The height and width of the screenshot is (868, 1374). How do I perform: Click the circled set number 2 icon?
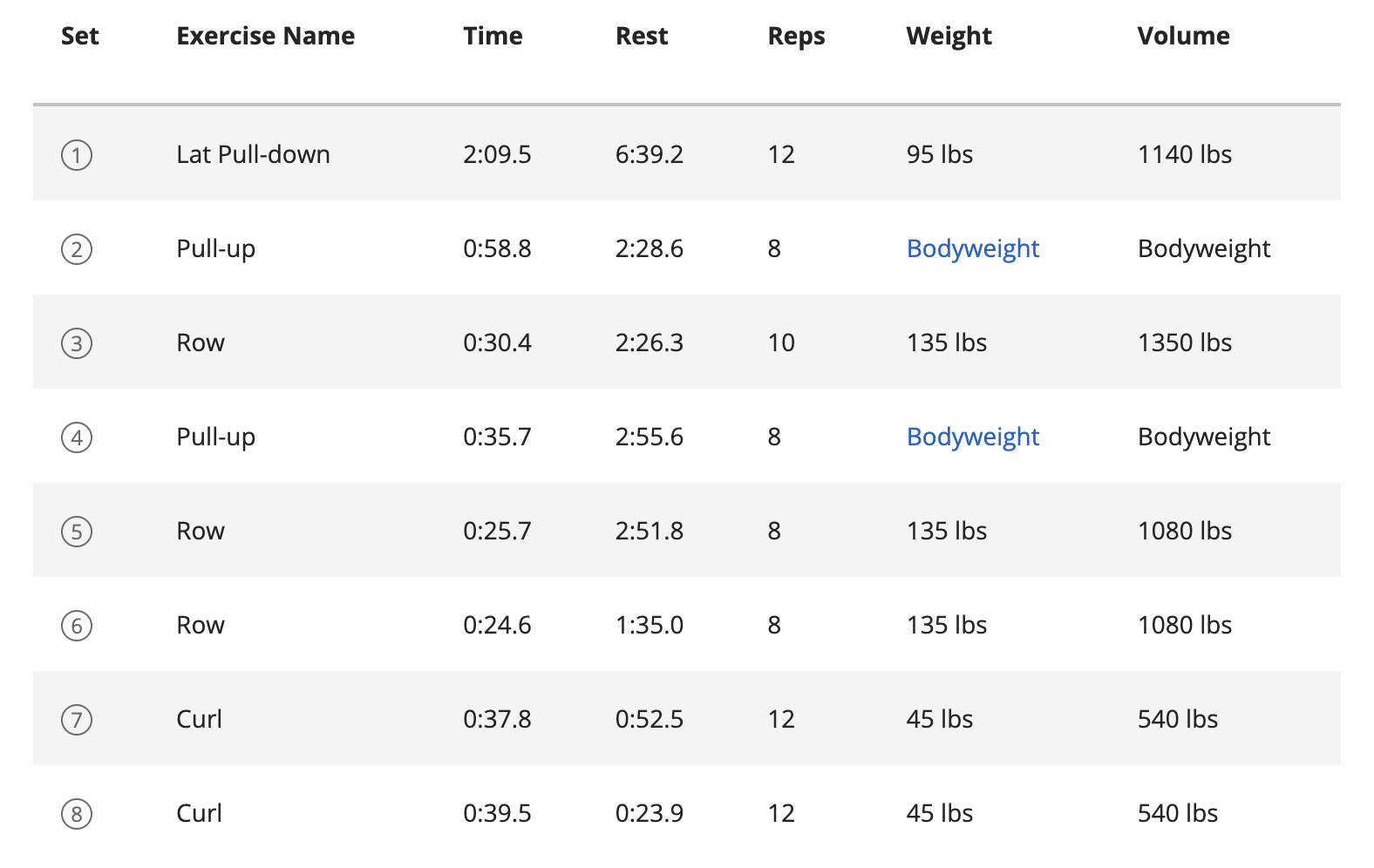(x=77, y=249)
